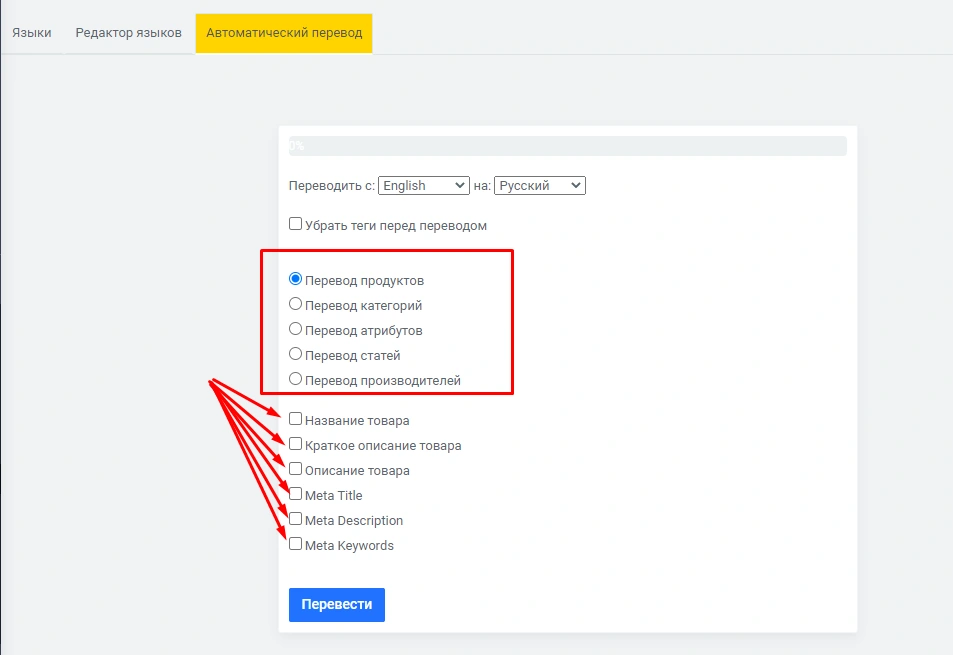Choose the Перевод категорий radio option
The image size is (953, 655).
coord(295,304)
